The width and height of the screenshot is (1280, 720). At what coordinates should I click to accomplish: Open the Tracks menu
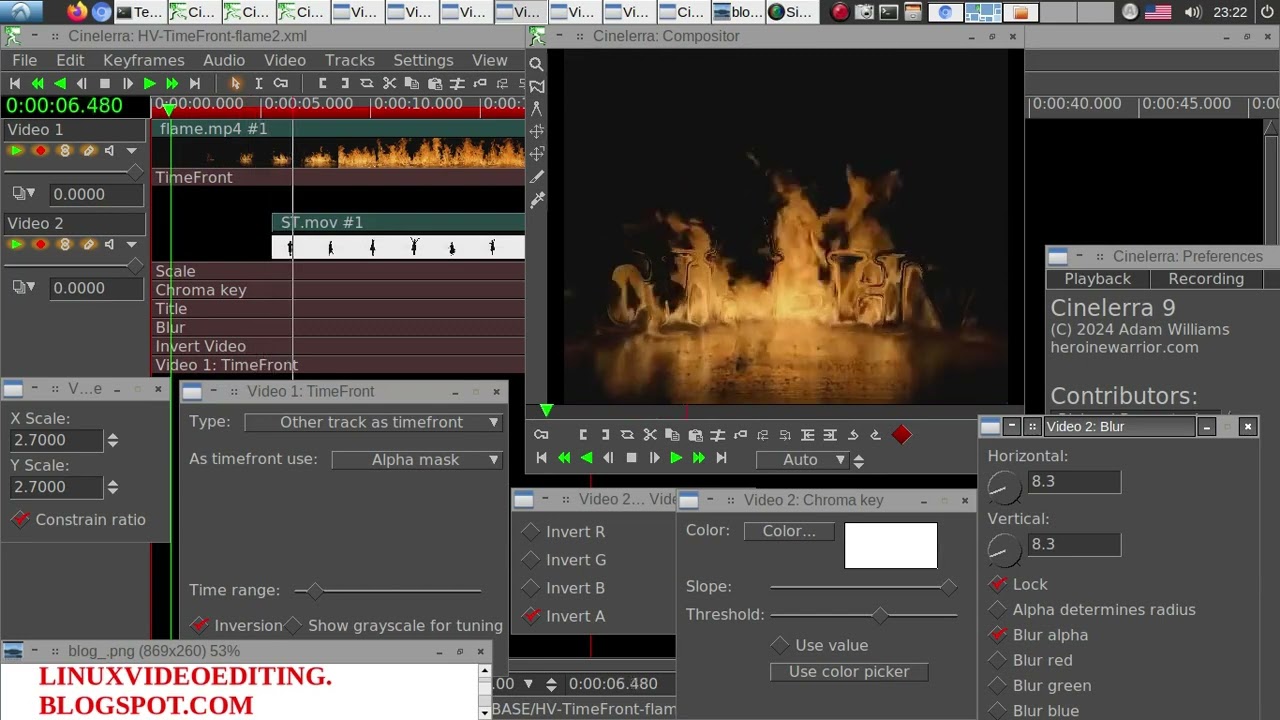[x=350, y=60]
